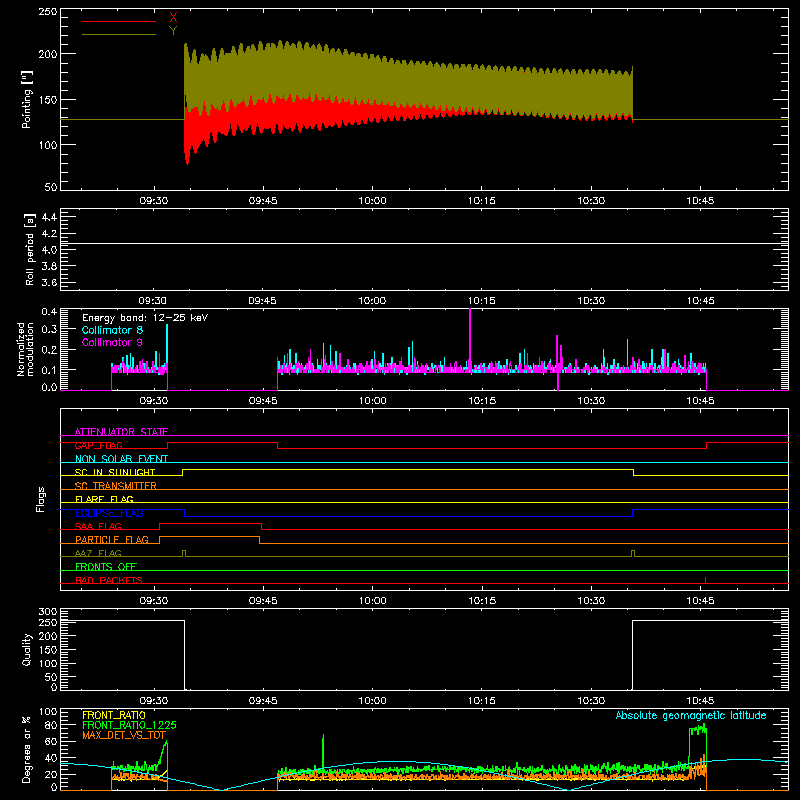Click the olive Y legend line
Viewport: 800px width, 800px height.
[119, 35]
